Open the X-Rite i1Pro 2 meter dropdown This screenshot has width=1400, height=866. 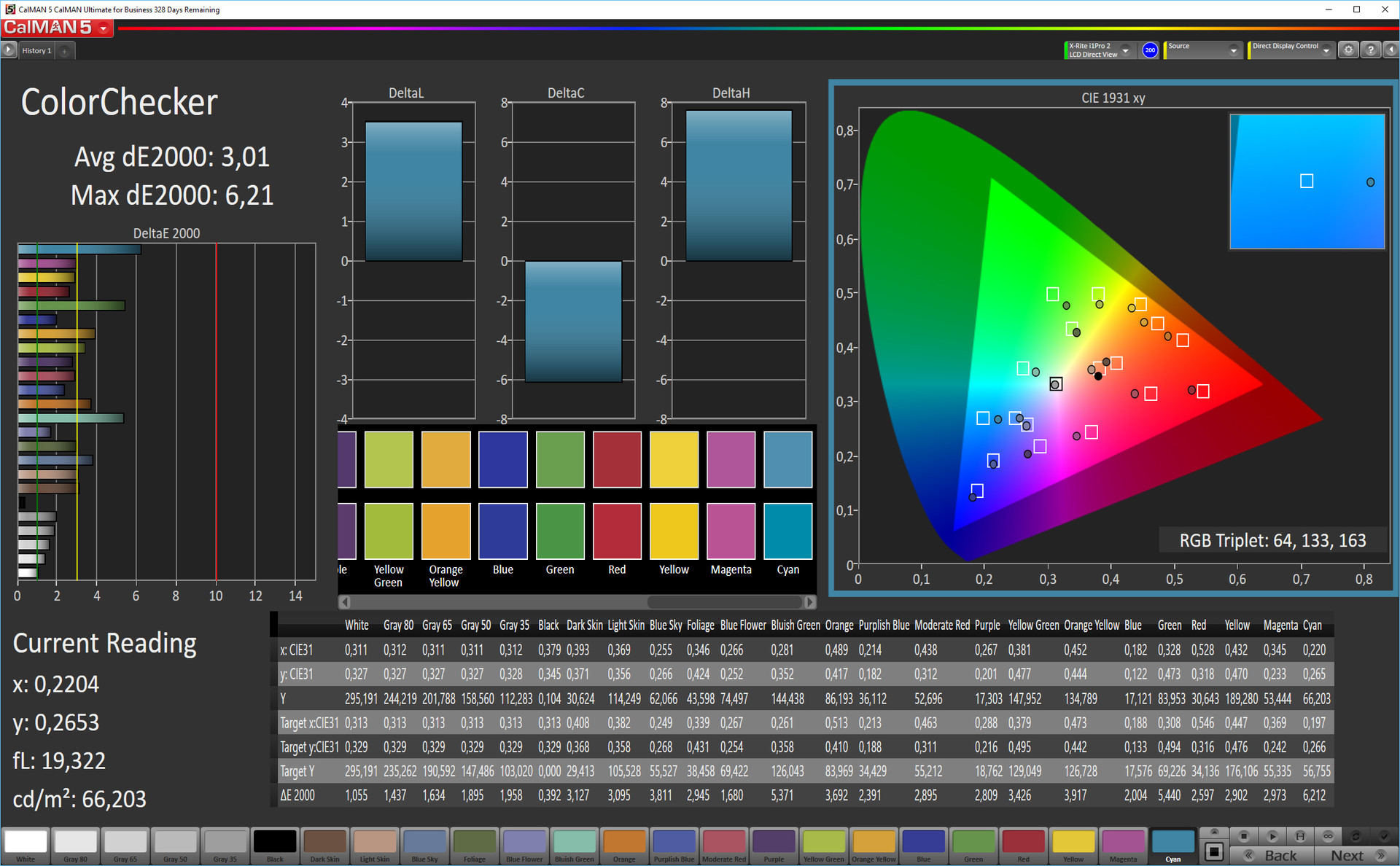[x=1126, y=50]
